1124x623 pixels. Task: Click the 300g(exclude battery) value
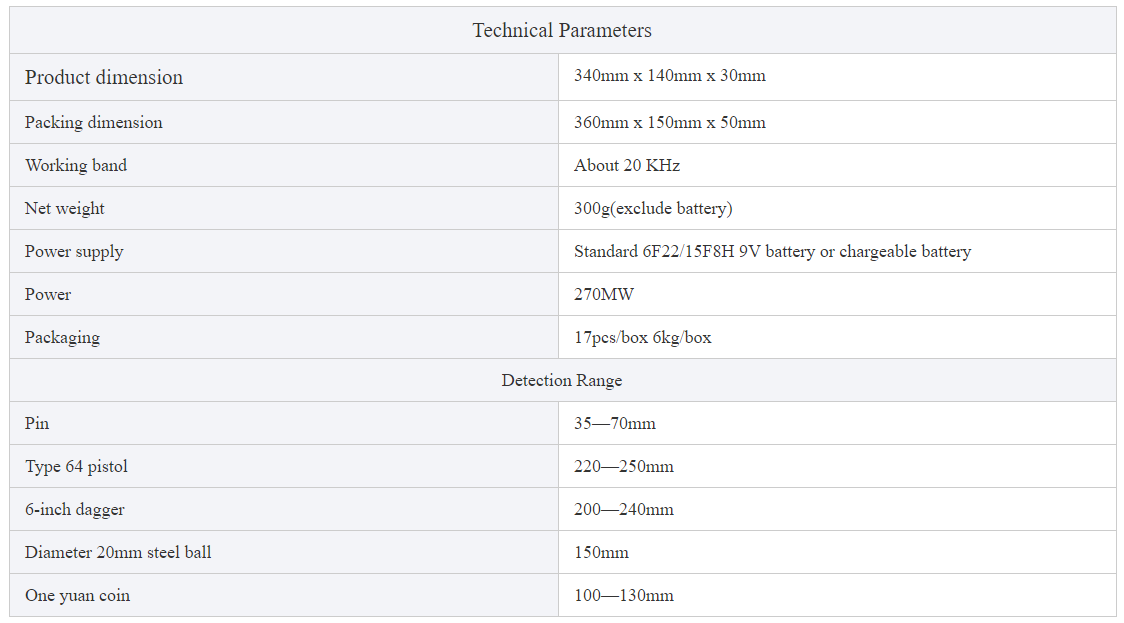tap(653, 209)
